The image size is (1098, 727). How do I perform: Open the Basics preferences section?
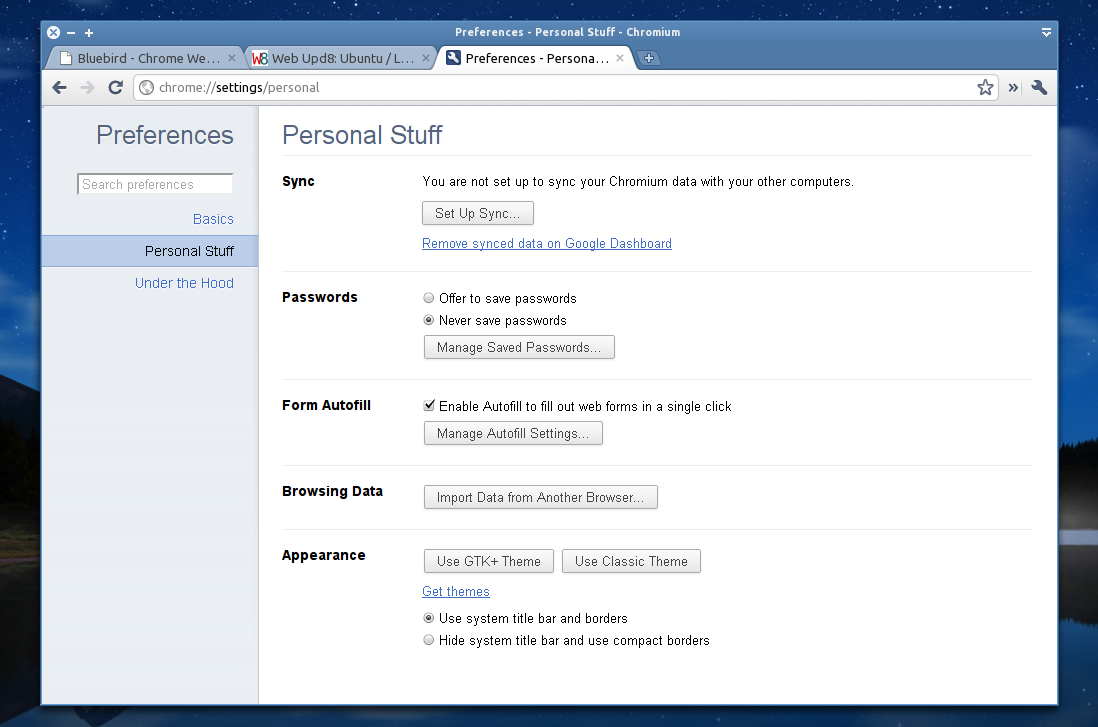(213, 219)
